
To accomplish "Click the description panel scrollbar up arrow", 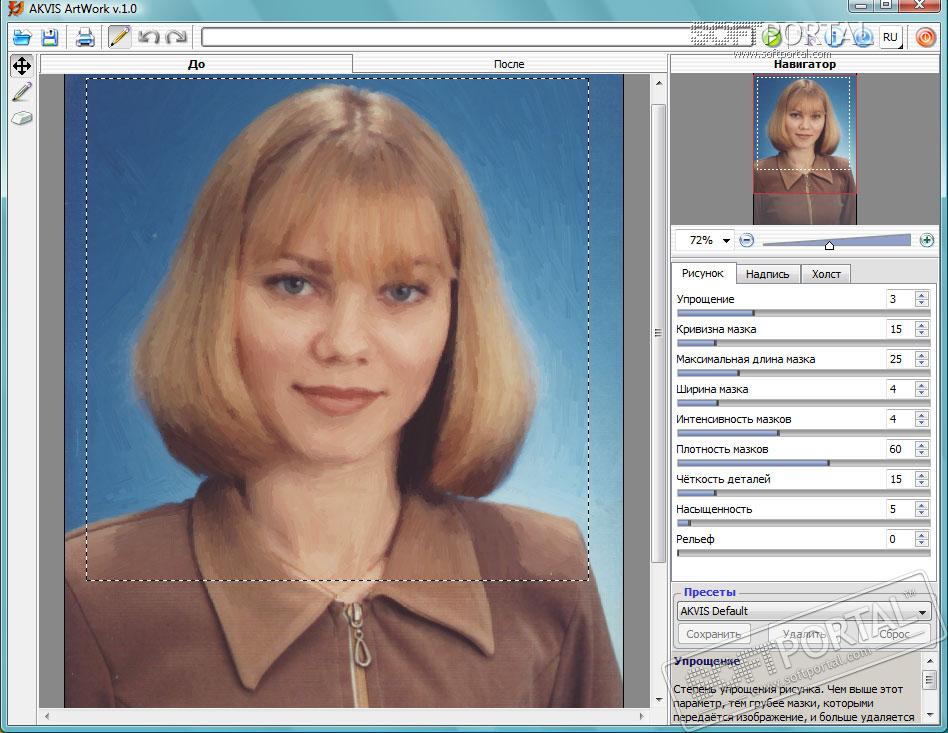I will (x=930, y=662).
